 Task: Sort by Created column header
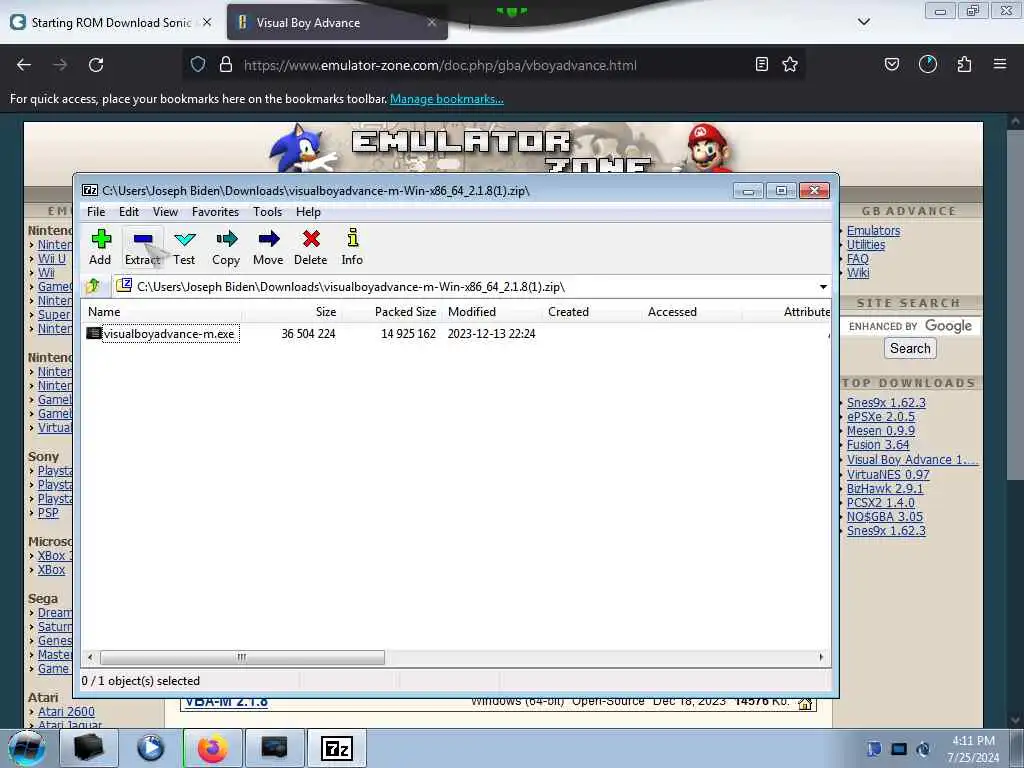592,312
